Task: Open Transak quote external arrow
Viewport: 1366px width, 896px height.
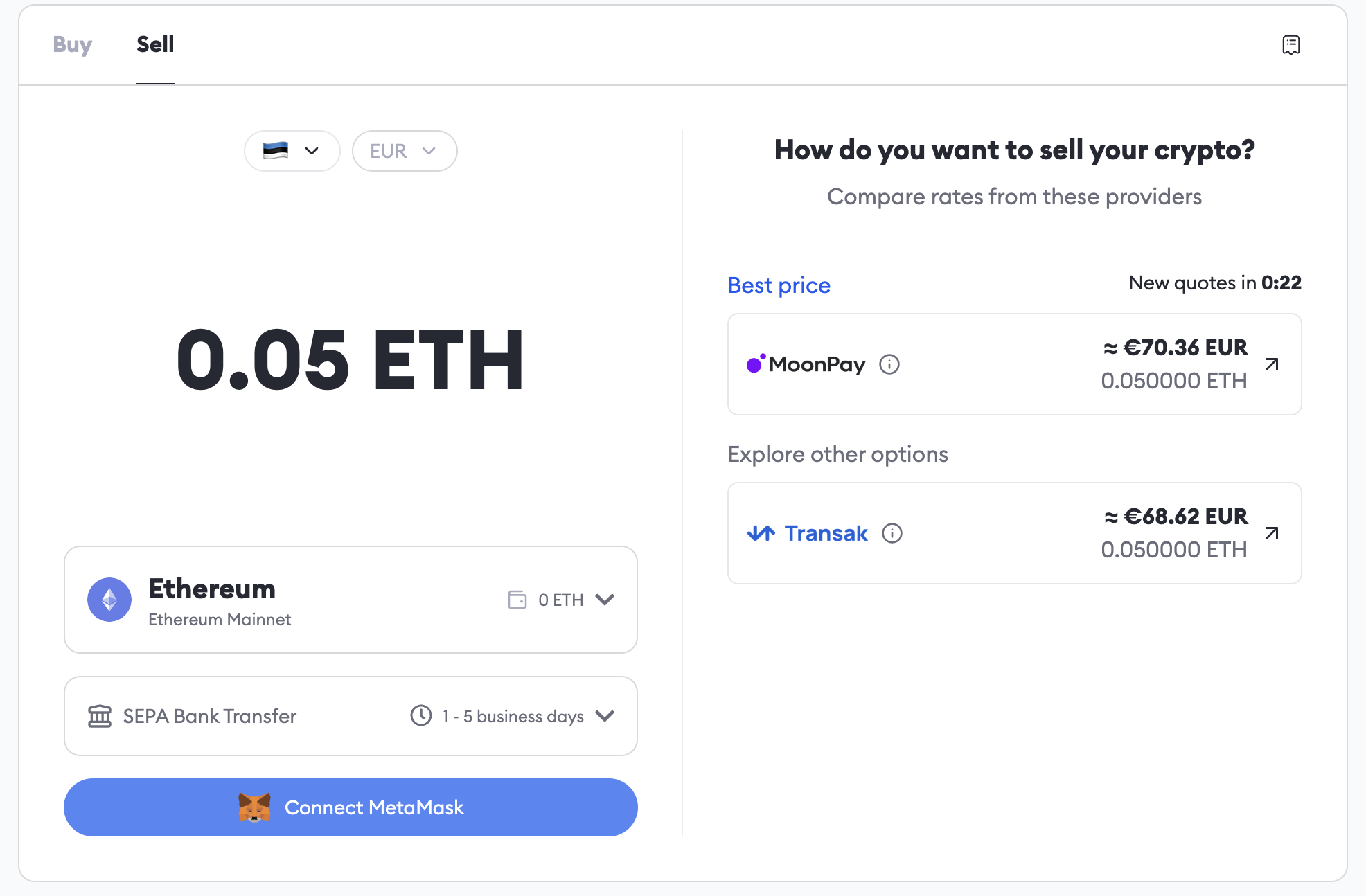Action: pos(1272,533)
